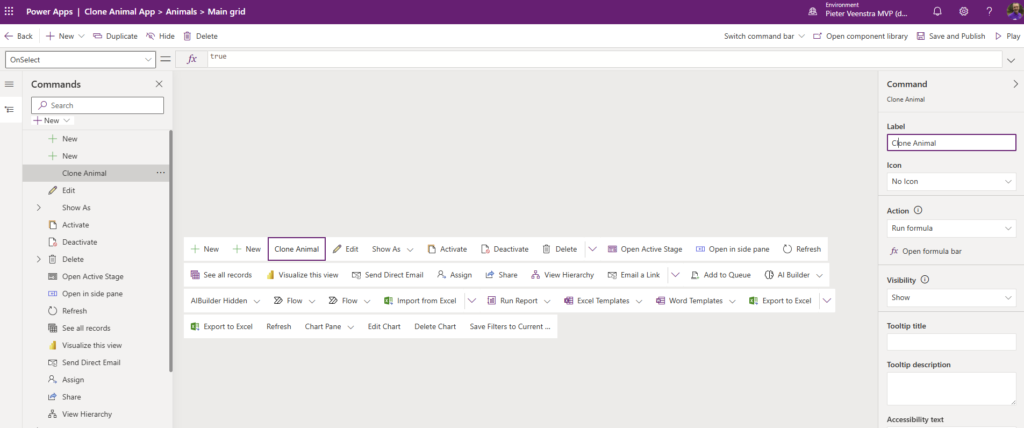
Task: Click the hamburger menu in left rail
Action: coord(9,84)
